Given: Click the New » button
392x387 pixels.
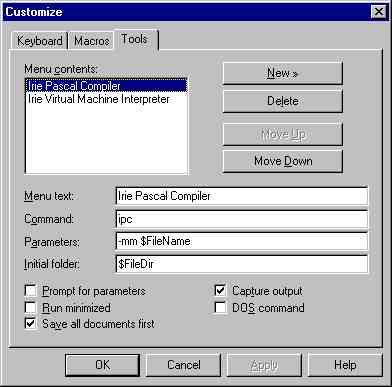Looking at the screenshot, I should coord(282,73).
